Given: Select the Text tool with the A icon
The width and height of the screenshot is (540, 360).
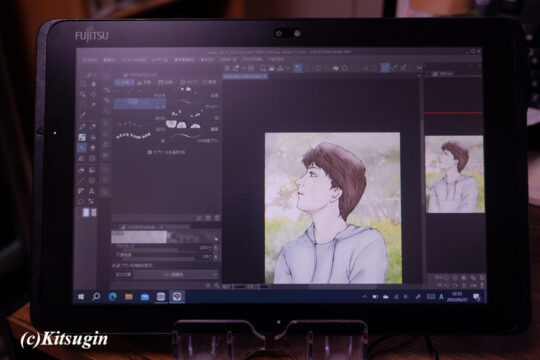Looking at the screenshot, I should coord(92,191).
